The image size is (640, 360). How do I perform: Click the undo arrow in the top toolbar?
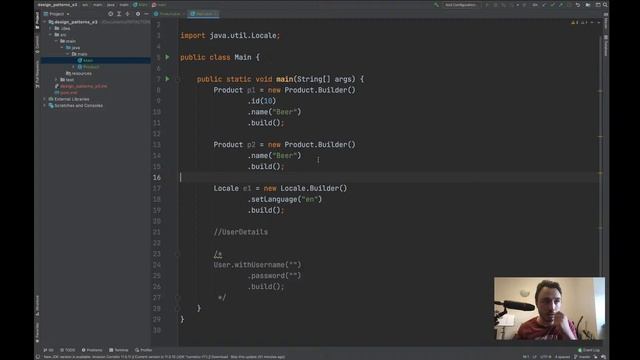578,5
